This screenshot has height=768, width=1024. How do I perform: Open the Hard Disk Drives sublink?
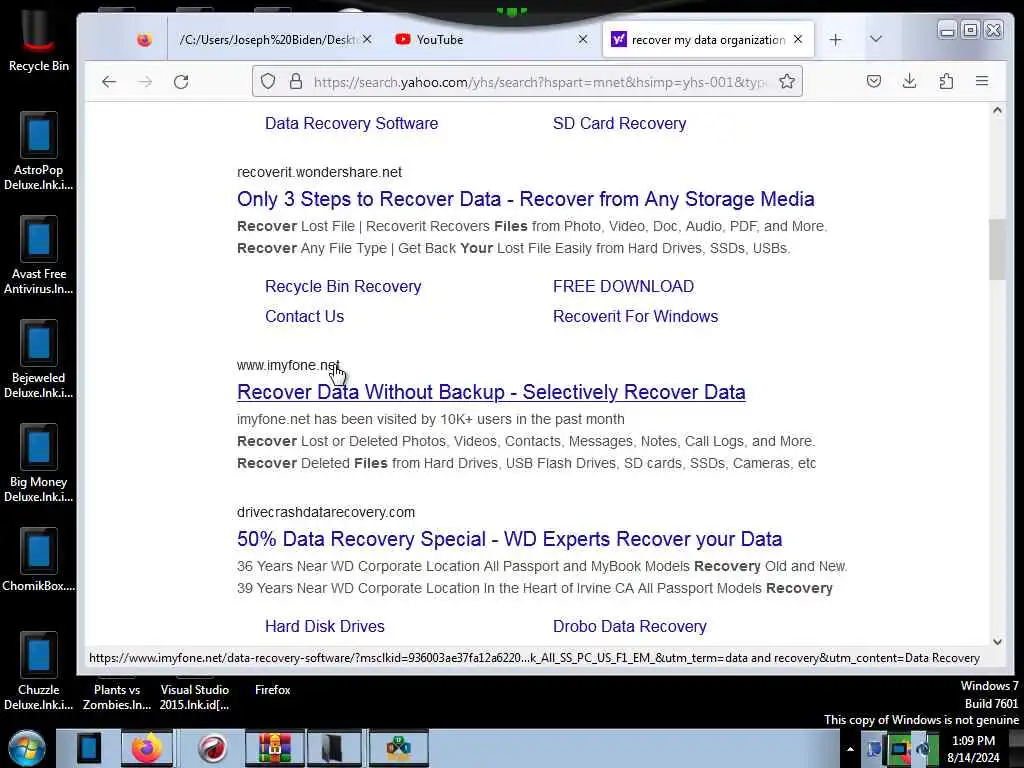click(x=325, y=626)
